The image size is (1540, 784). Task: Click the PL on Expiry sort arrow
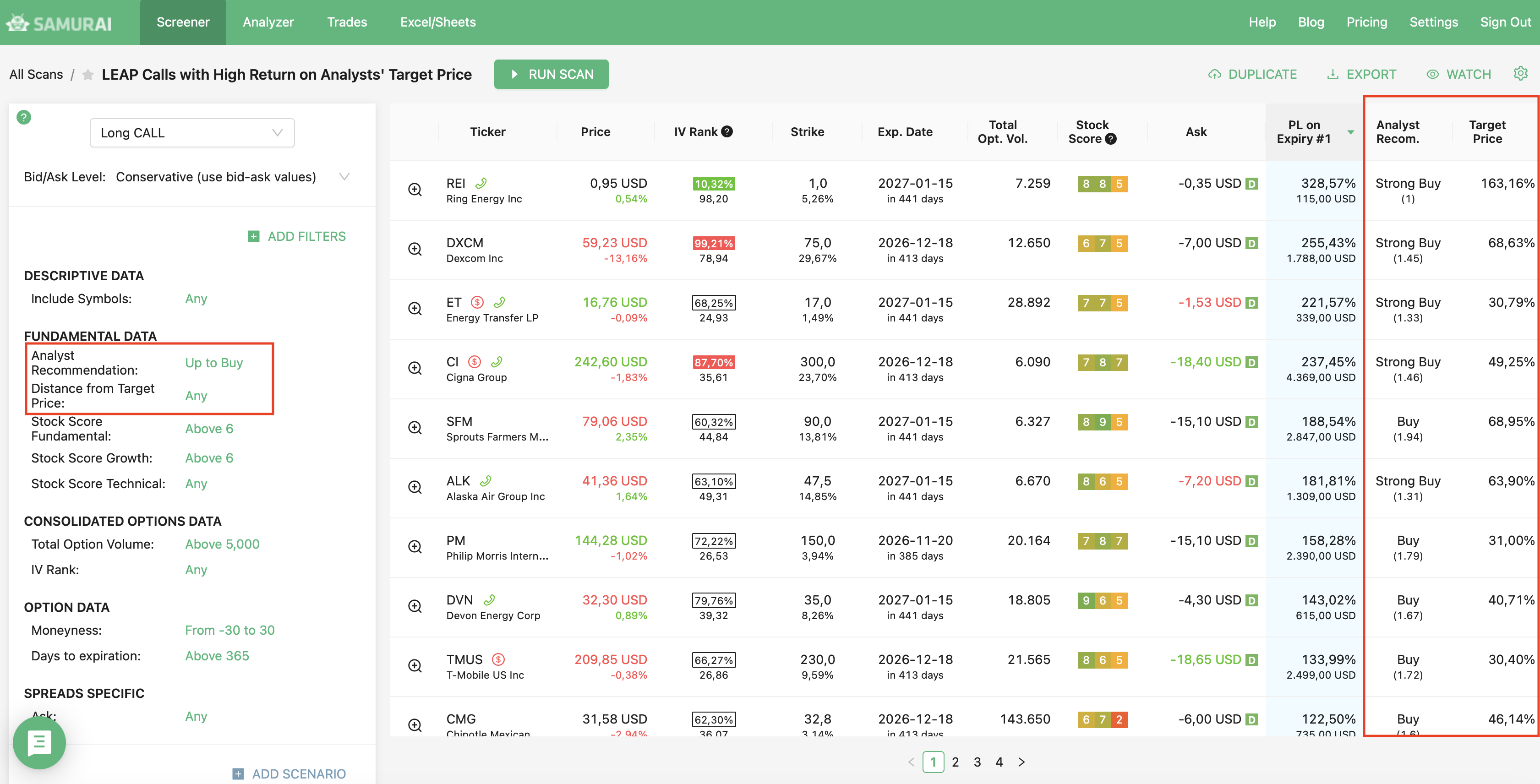click(x=1350, y=132)
